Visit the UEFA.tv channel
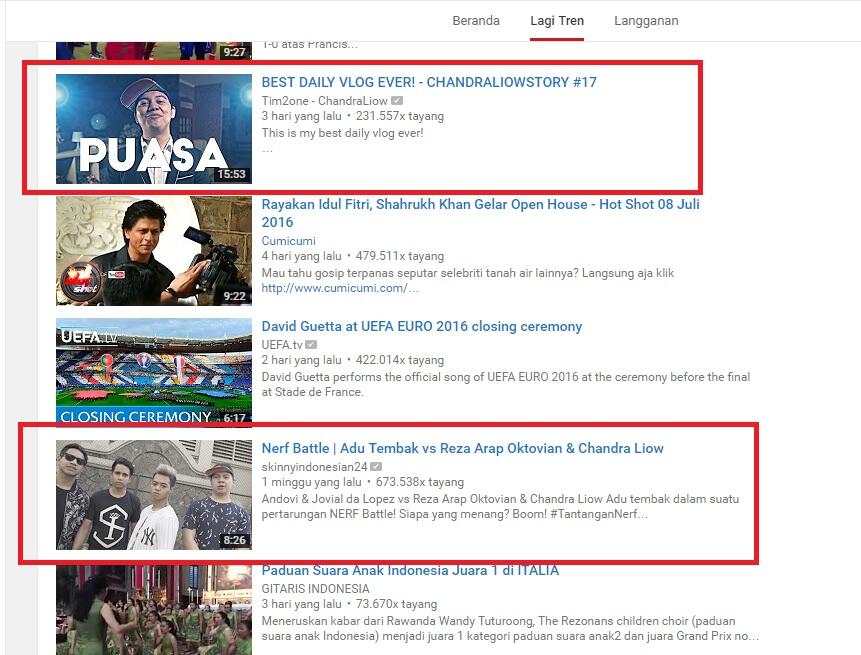The height and width of the screenshot is (655, 861). point(282,345)
